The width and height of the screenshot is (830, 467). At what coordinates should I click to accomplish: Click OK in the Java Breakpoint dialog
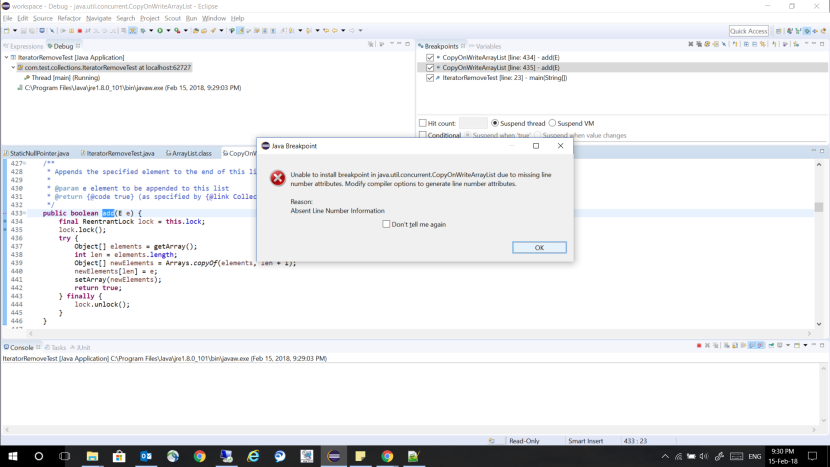[x=539, y=247]
